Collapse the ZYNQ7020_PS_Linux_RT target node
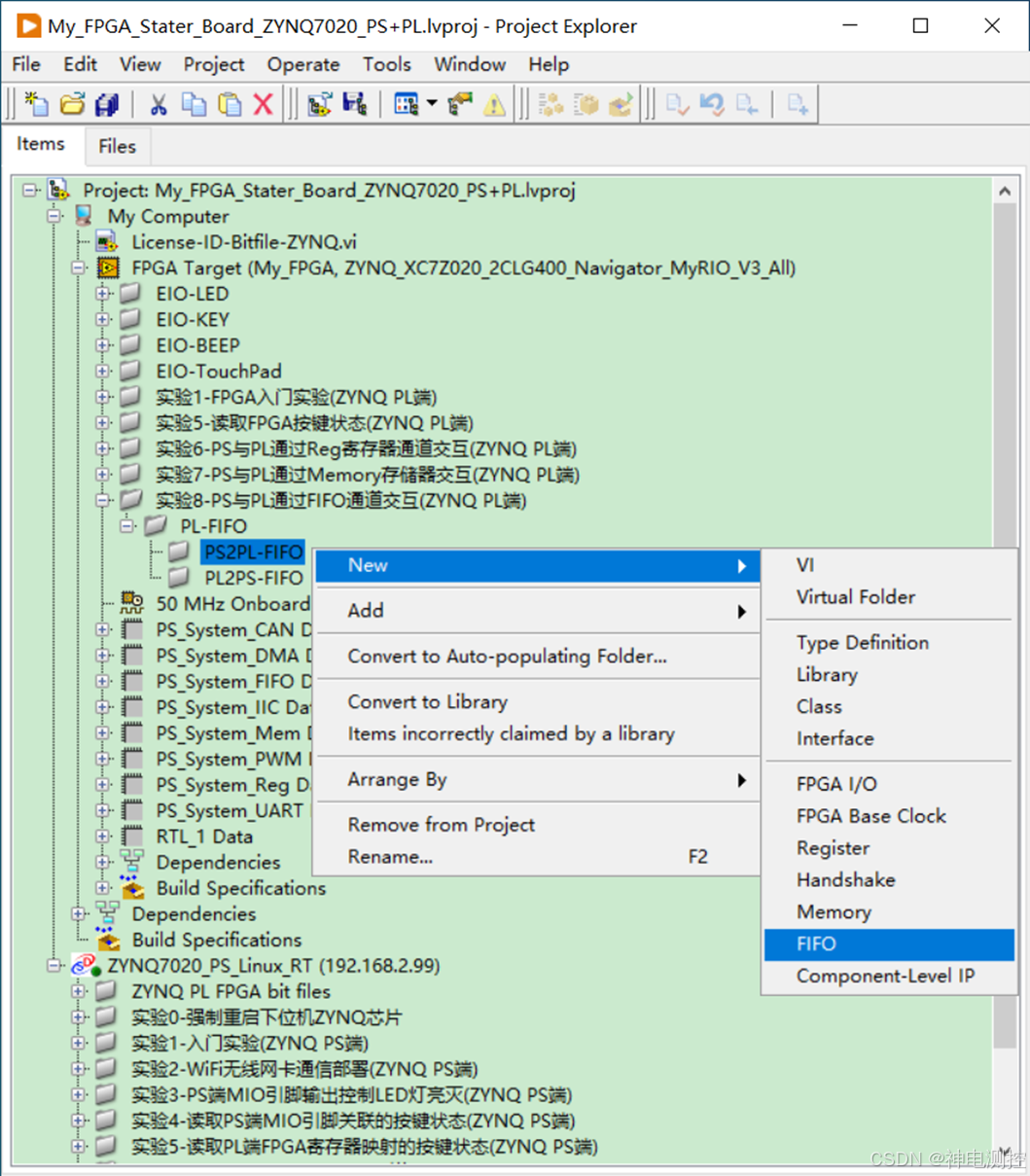Screen dimensions: 1030x1176 (x=55, y=965)
